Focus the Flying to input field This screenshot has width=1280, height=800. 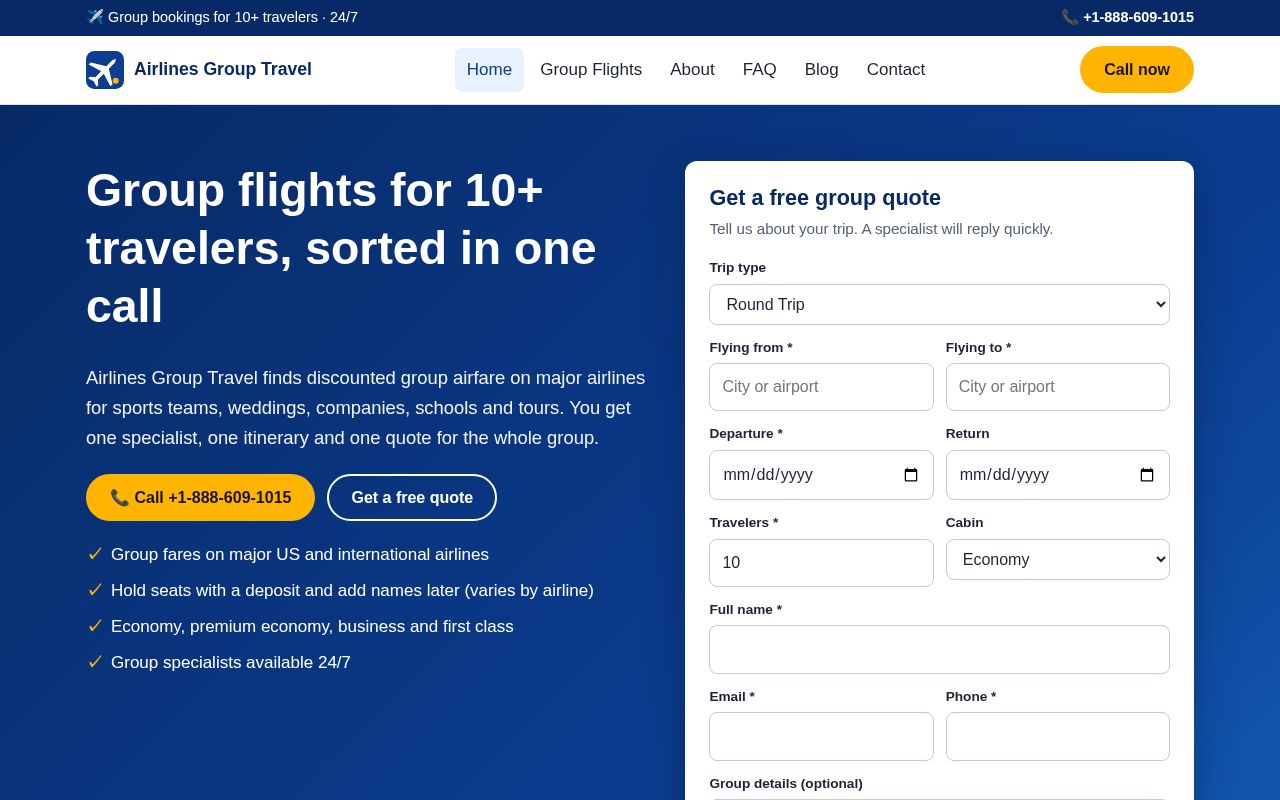pyautogui.click(x=1058, y=387)
